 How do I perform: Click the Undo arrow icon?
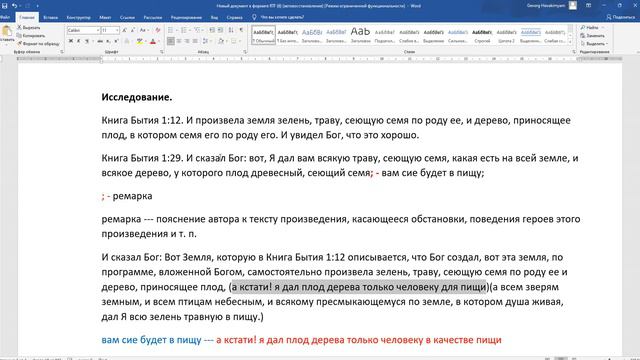(x=14, y=6)
